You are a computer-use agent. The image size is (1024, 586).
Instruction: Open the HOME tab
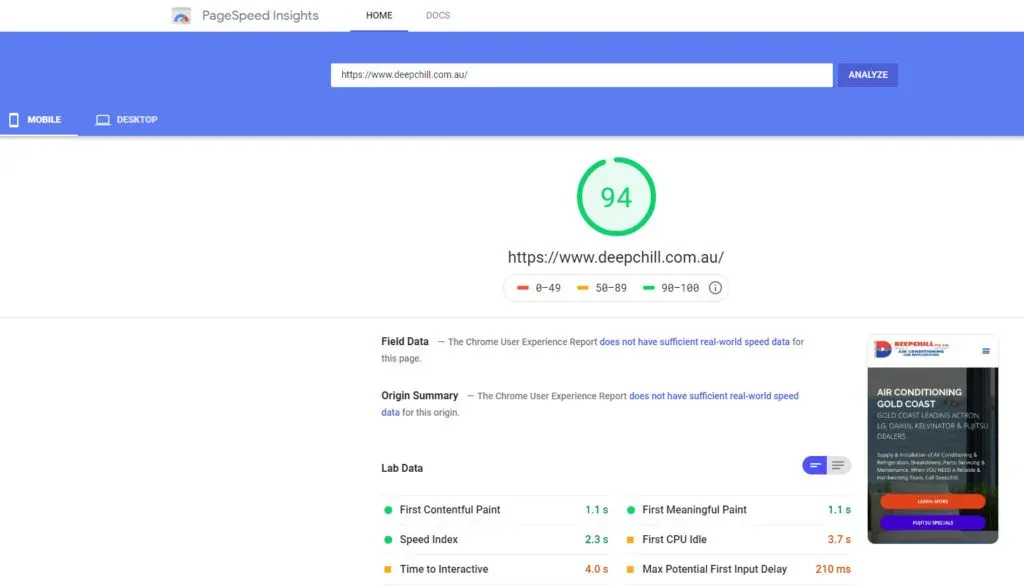point(379,15)
